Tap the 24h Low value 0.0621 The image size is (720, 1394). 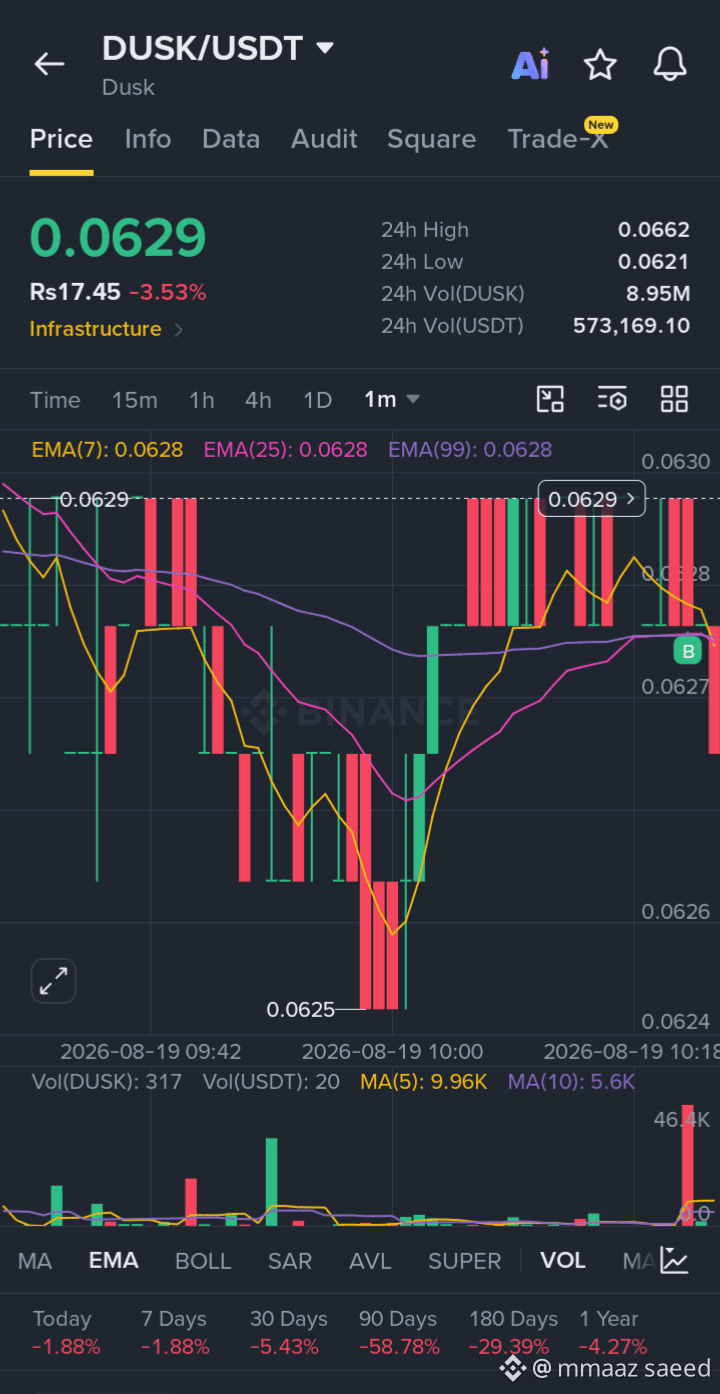pyautogui.click(x=654, y=262)
